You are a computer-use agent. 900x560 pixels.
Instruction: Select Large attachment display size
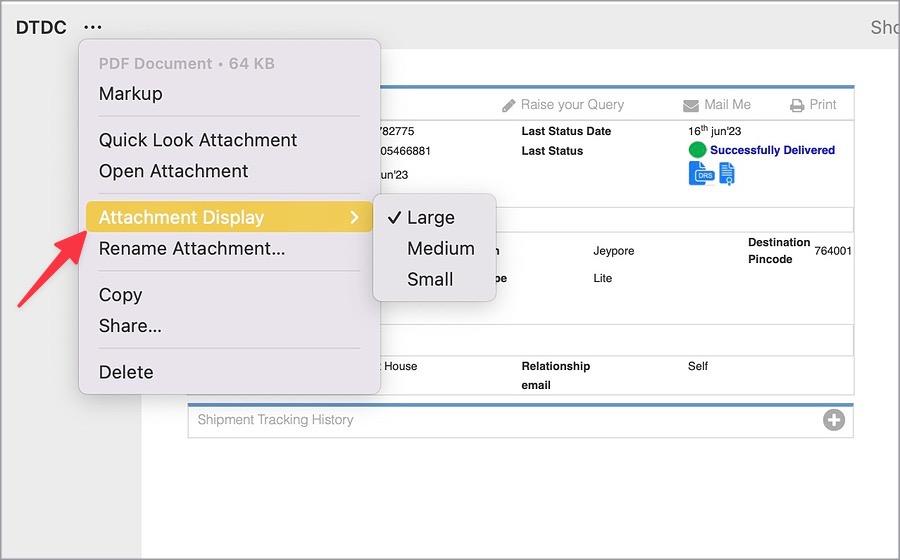(x=430, y=217)
